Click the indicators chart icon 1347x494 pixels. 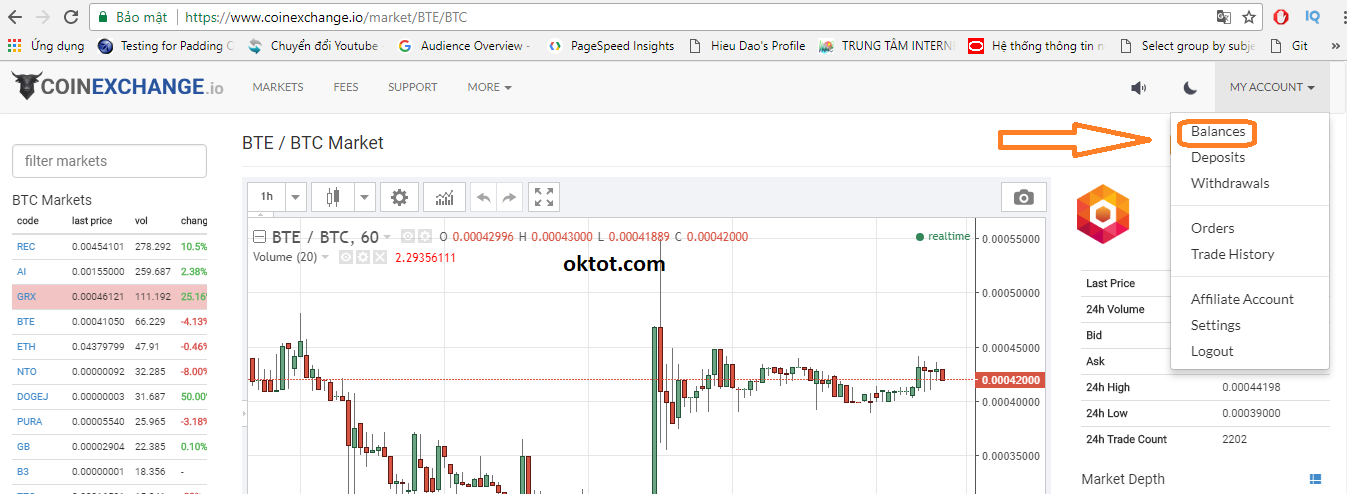click(444, 197)
